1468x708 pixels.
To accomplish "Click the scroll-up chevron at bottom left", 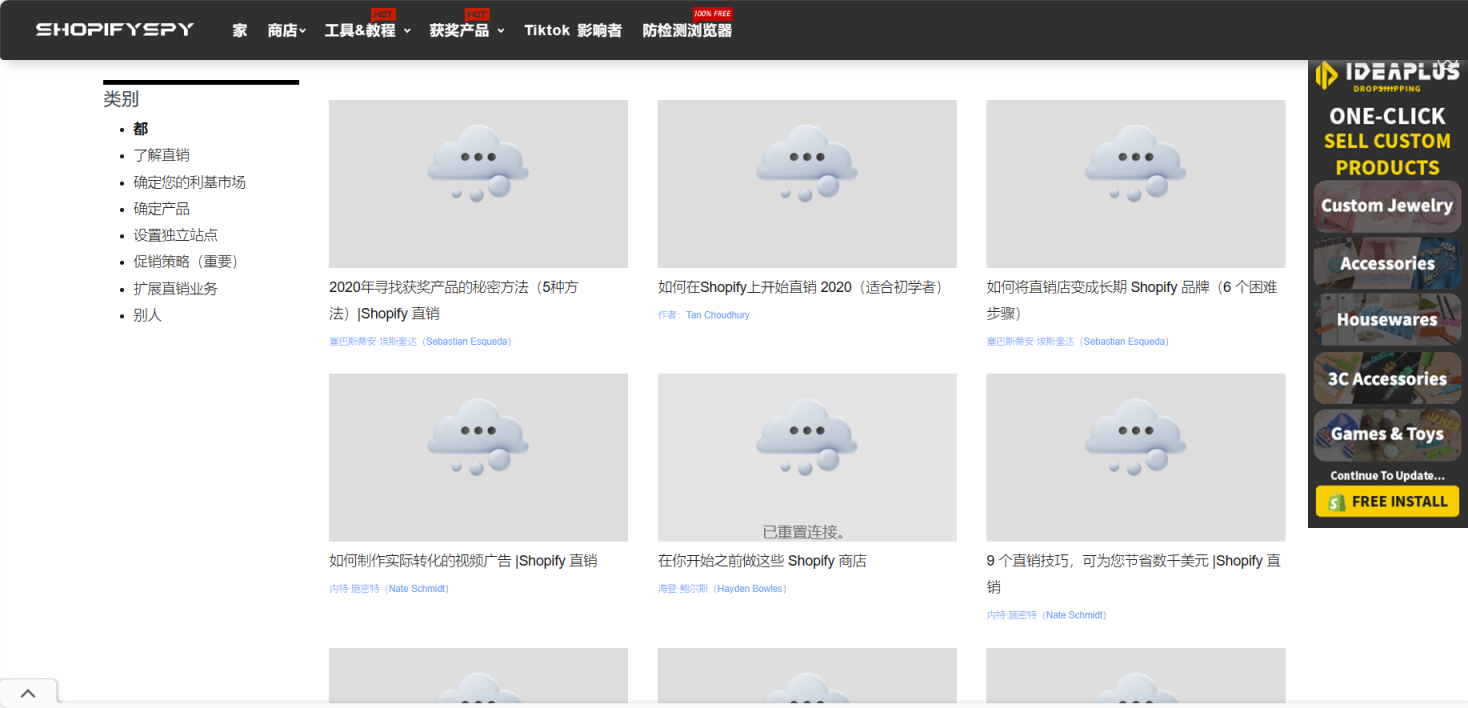I will 28,693.
